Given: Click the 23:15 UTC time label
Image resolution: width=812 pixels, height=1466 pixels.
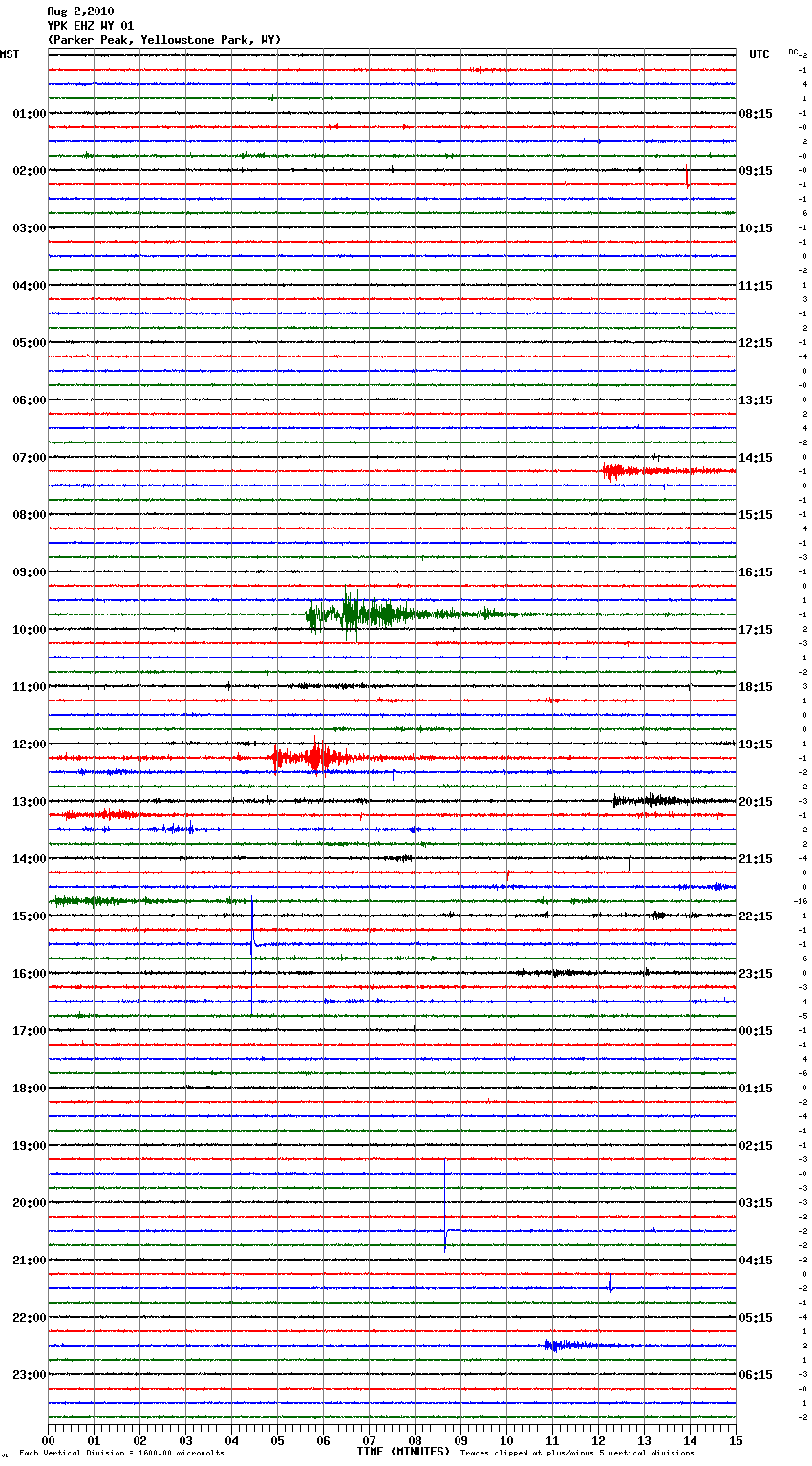Looking at the screenshot, I should [756, 974].
